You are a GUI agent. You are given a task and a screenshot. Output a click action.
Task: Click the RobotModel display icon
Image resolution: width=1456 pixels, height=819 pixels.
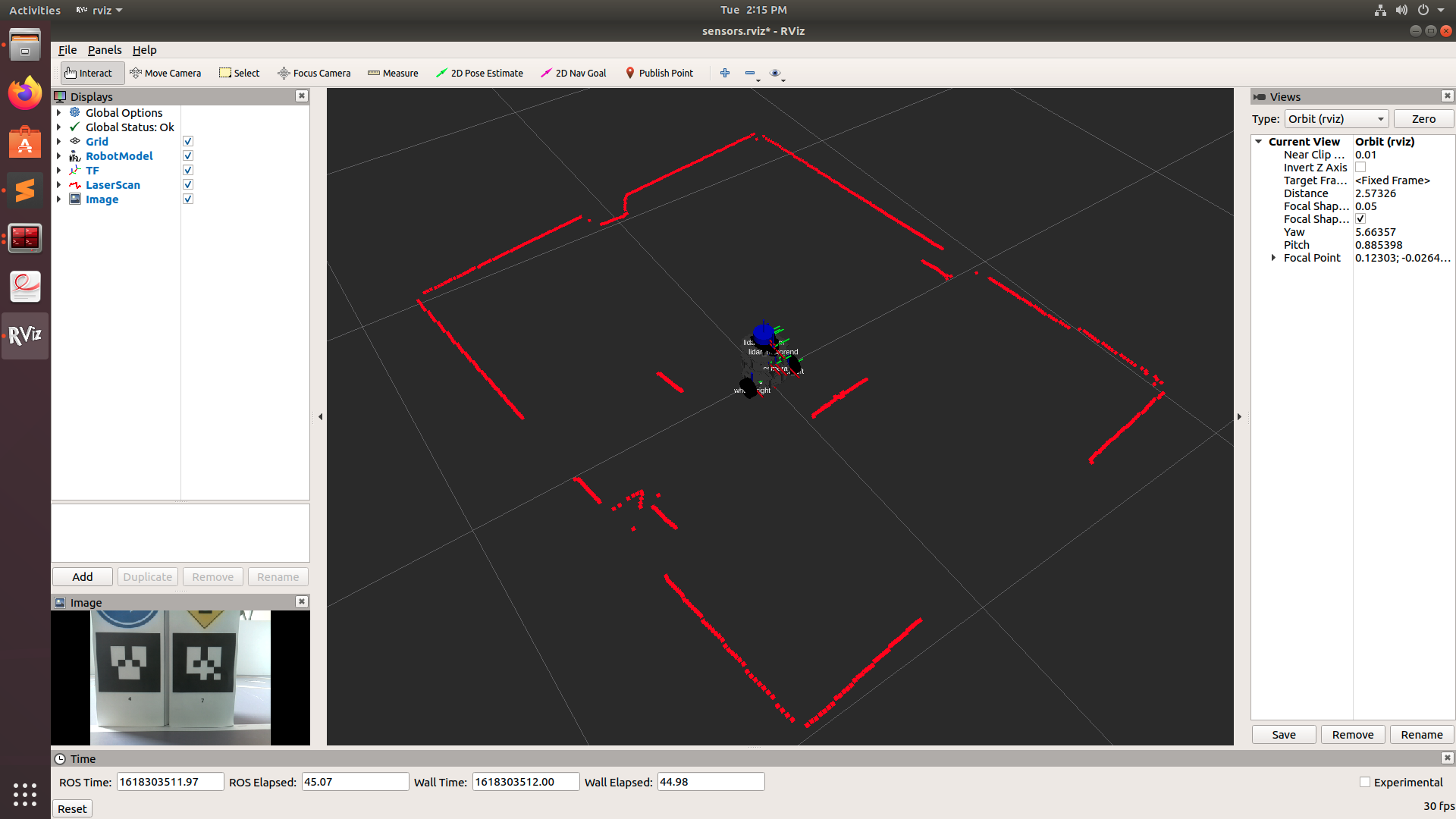click(75, 155)
